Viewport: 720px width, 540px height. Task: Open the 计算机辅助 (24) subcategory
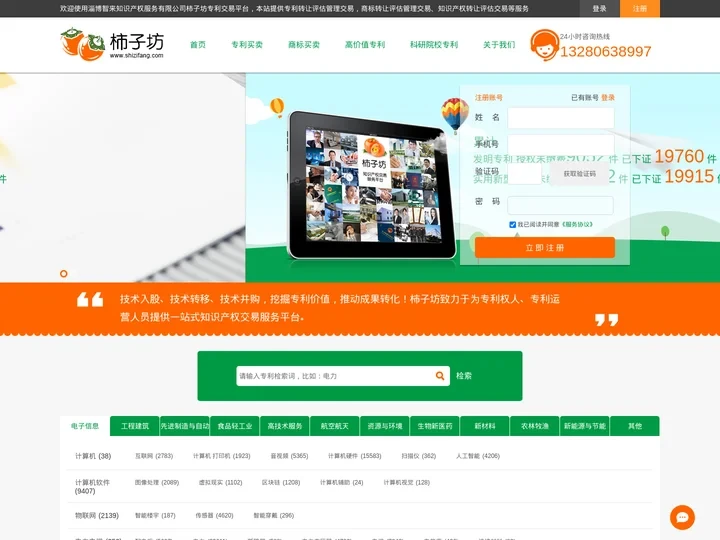342,483
